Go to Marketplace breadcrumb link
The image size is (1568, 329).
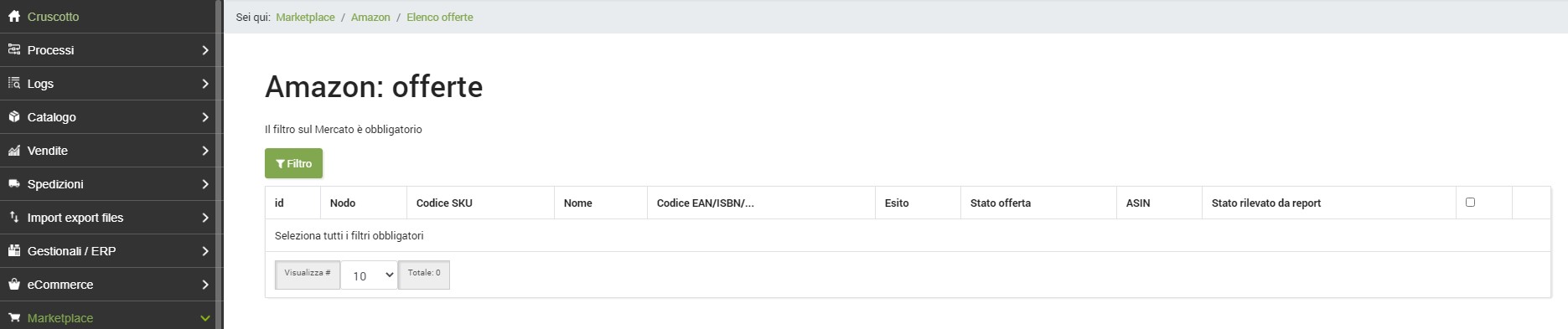pos(305,17)
